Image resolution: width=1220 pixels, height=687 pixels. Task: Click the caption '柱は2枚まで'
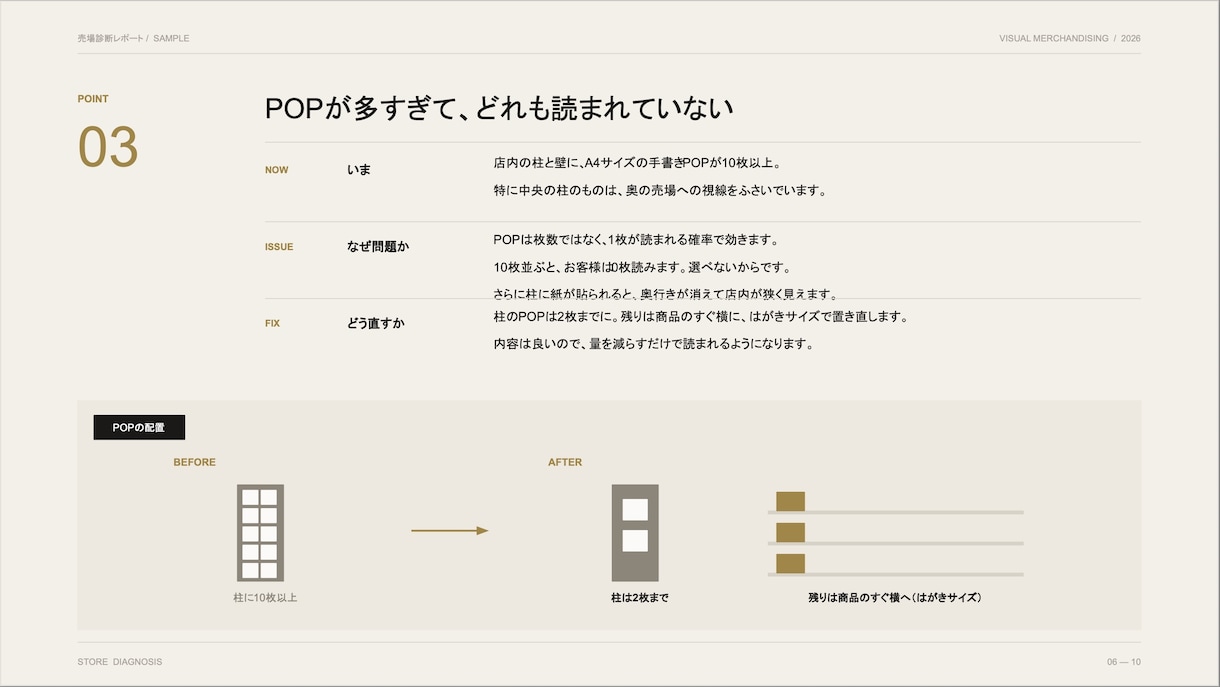[x=640, y=598]
